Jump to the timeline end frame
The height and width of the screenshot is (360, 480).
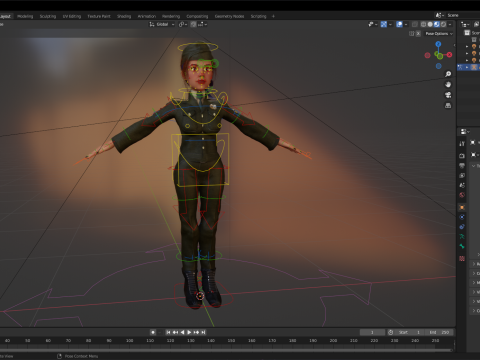pyautogui.click(x=203, y=332)
